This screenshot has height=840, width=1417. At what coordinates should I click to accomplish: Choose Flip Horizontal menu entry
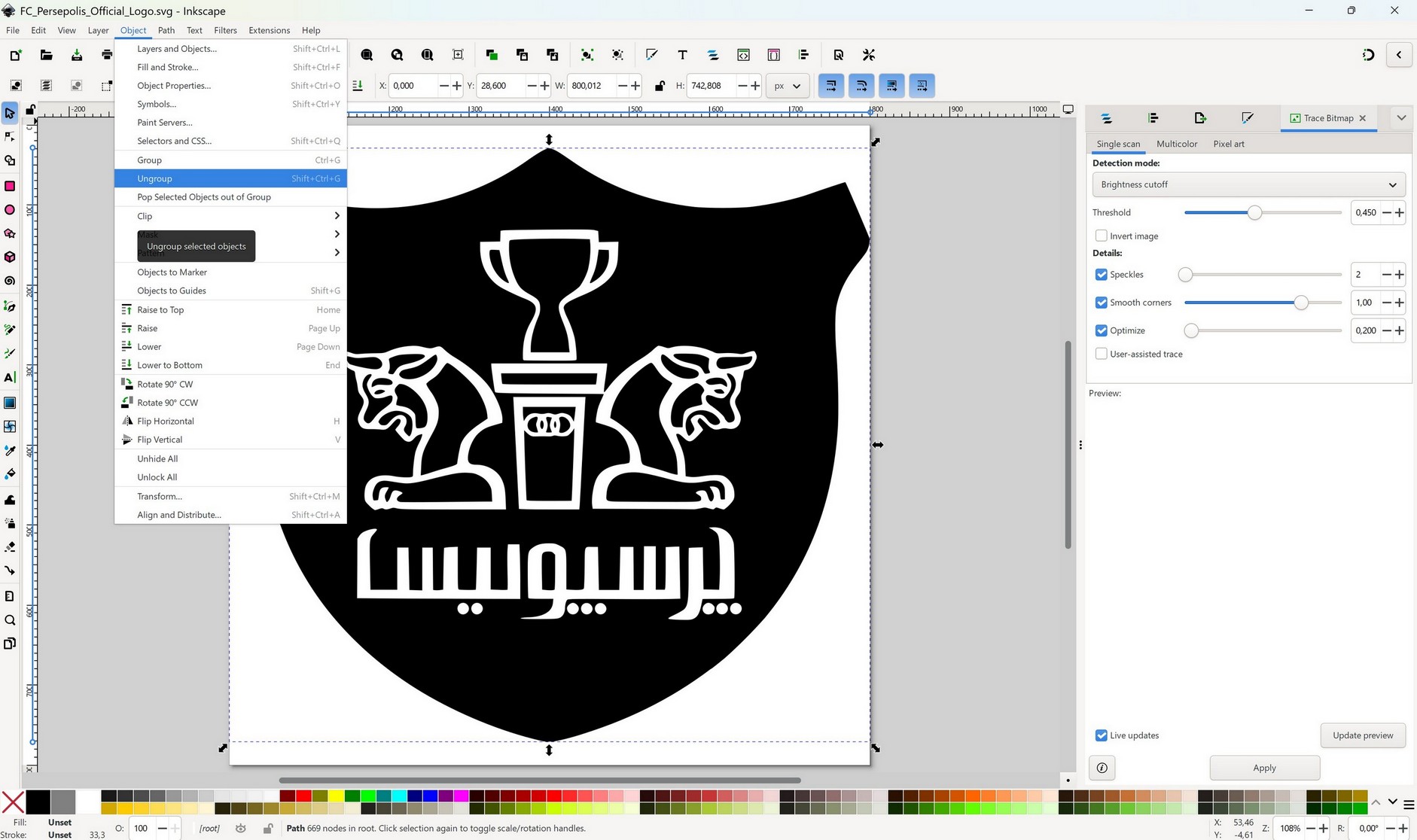pyautogui.click(x=230, y=422)
